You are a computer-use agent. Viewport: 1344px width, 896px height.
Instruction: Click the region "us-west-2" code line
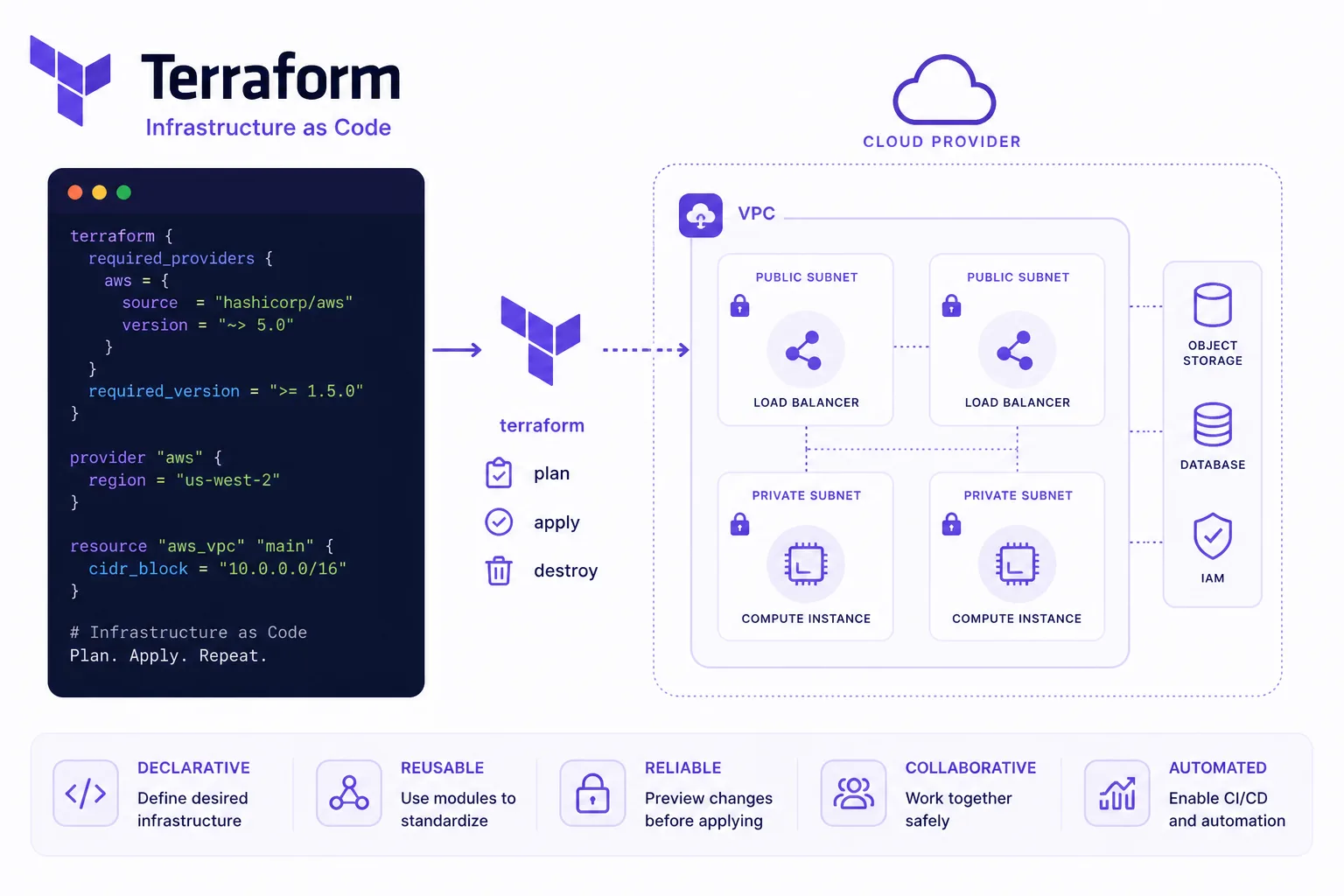185,480
